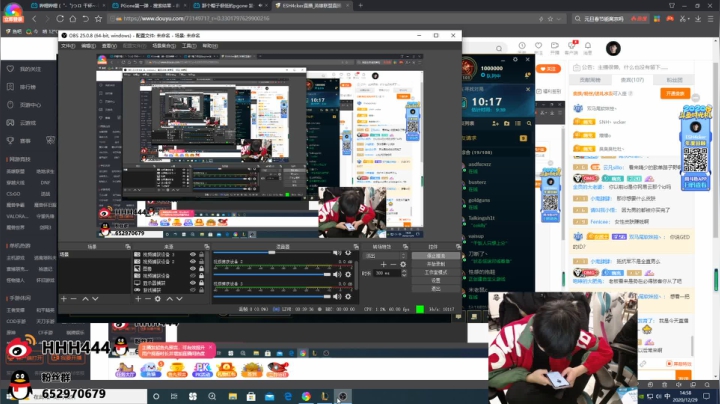The image size is (720, 404).
Task: Toggle lock on 视频捕获设备 3 source
Action: pos(201,254)
